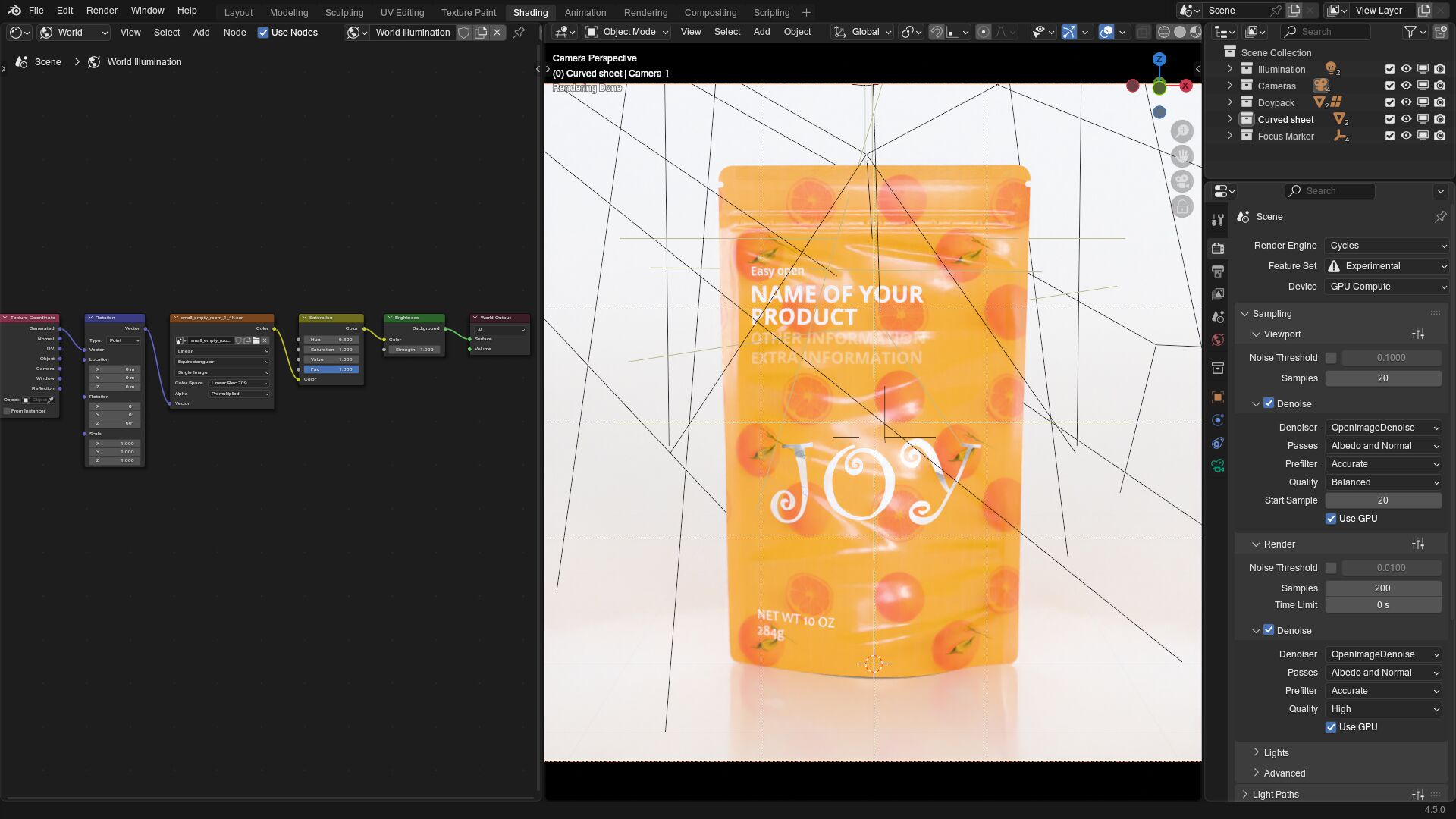Hide the Doypack collection in viewport
The height and width of the screenshot is (819, 1456).
coord(1406,102)
